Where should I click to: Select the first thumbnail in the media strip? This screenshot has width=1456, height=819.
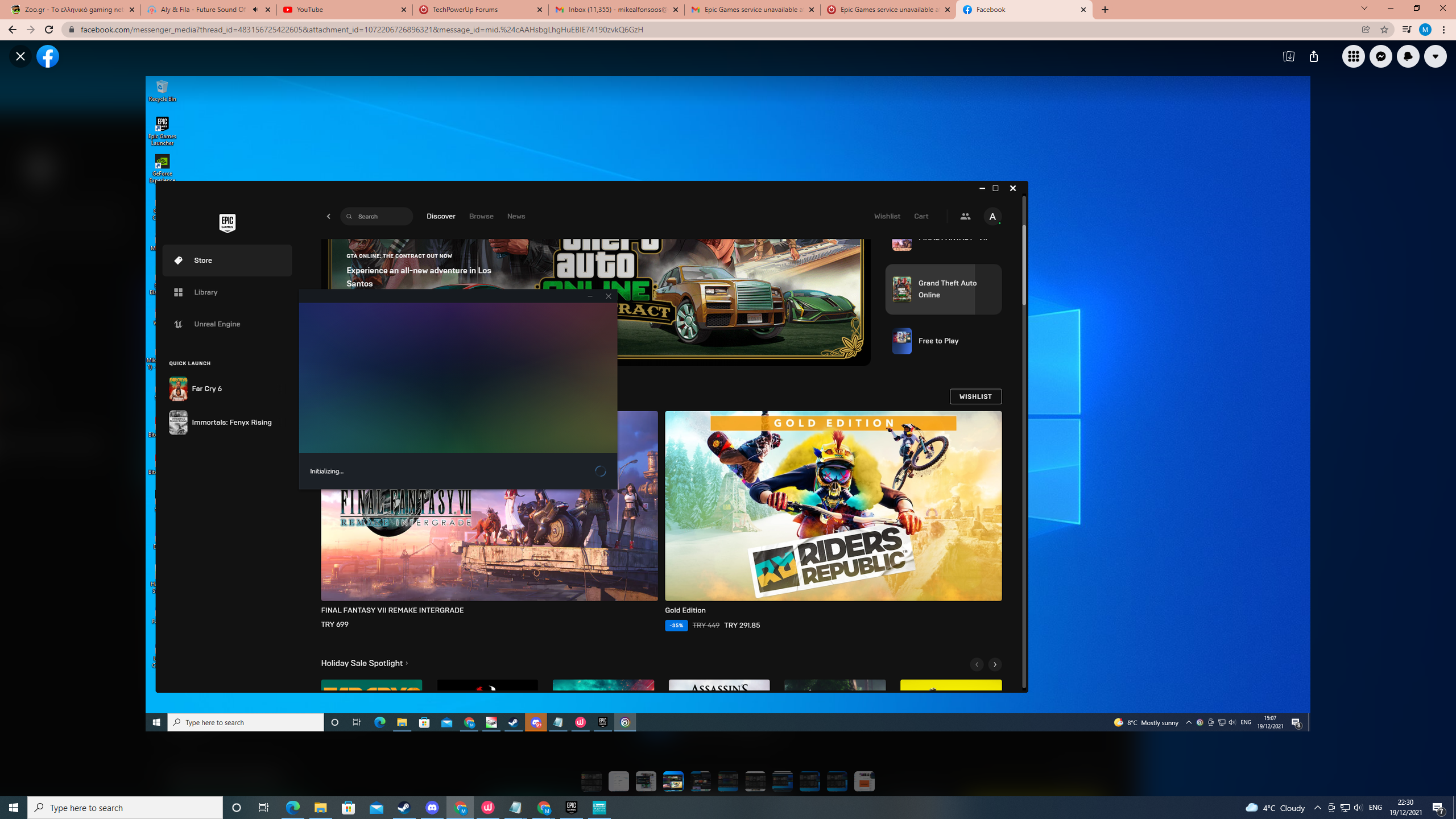coord(591,781)
